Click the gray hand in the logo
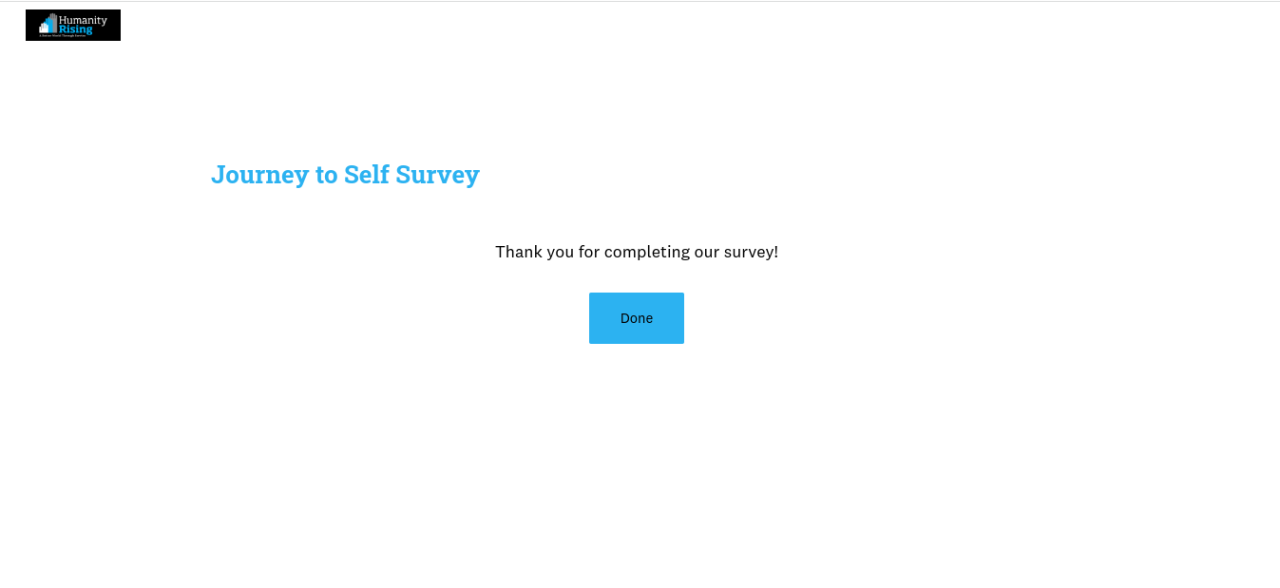 coord(54,22)
